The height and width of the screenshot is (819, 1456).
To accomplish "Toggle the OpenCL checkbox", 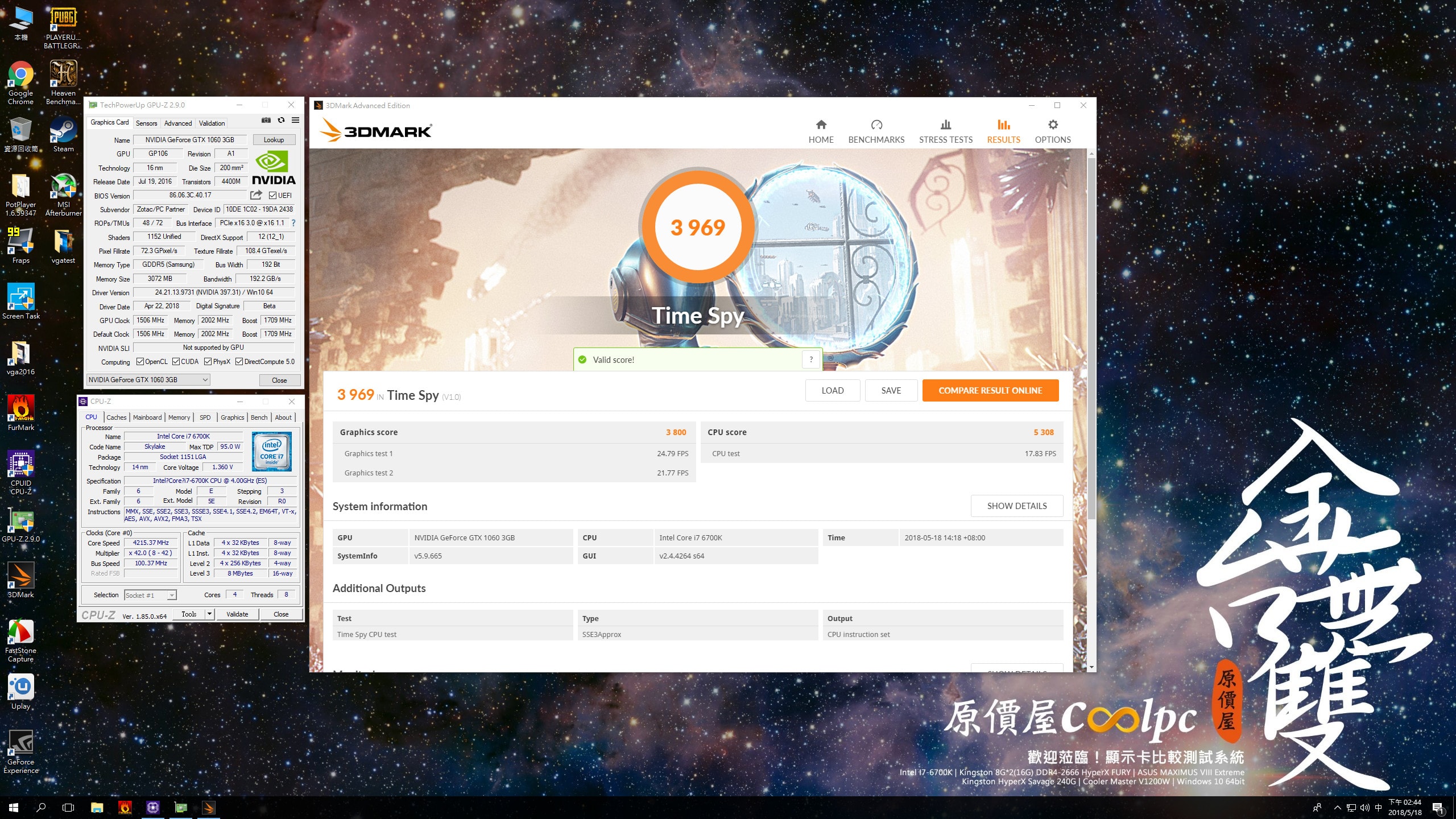I will click(x=140, y=362).
